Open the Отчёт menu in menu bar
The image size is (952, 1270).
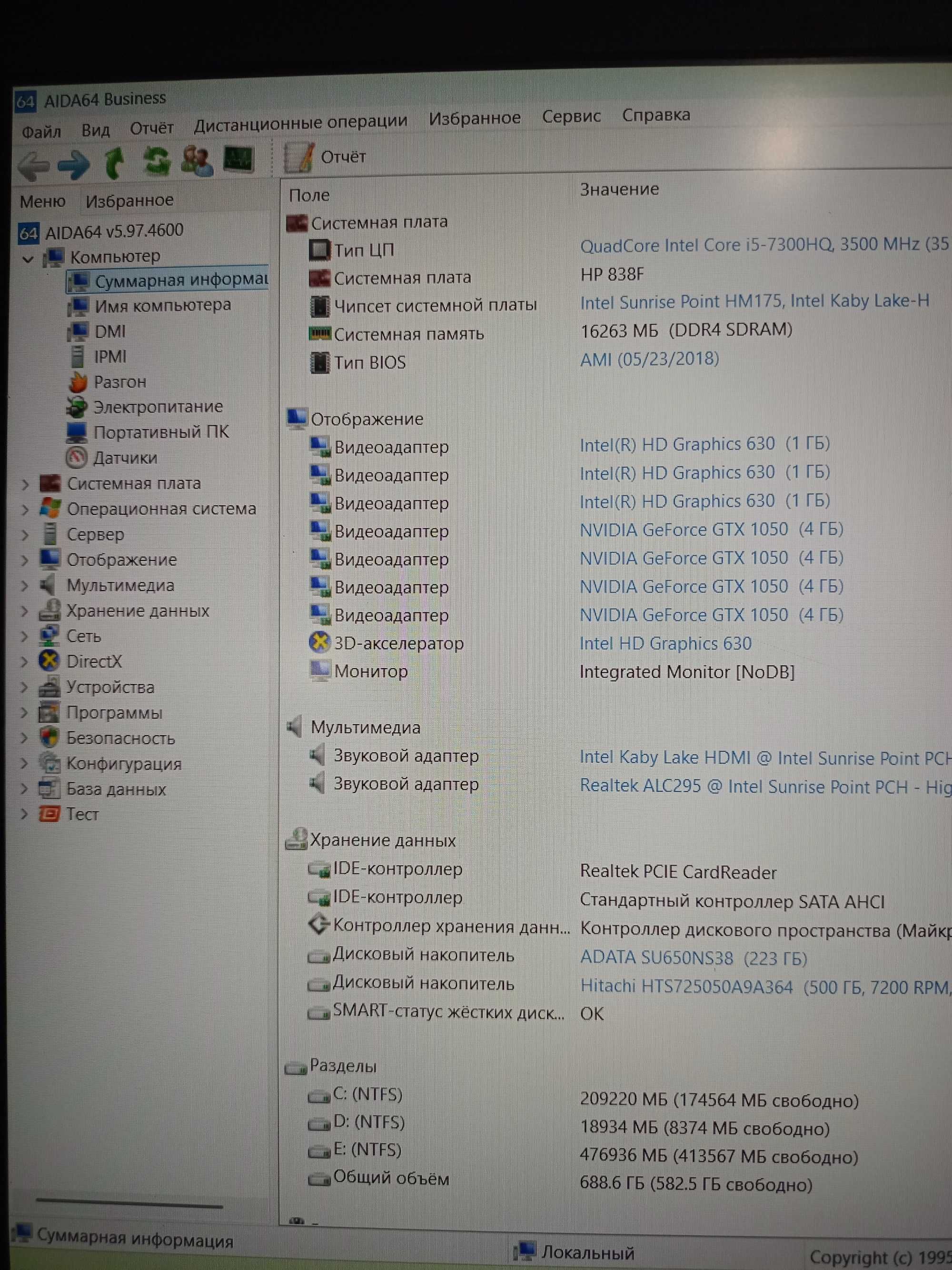[x=151, y=128]
